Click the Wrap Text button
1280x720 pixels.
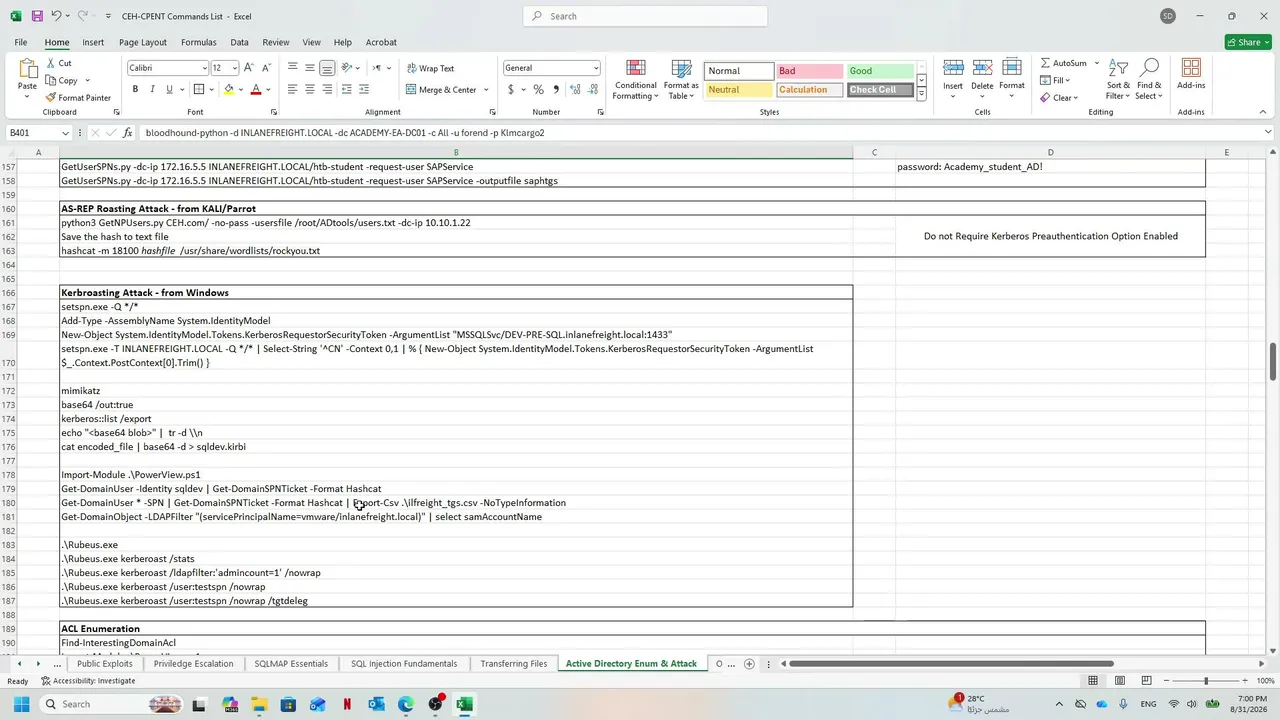431,68
